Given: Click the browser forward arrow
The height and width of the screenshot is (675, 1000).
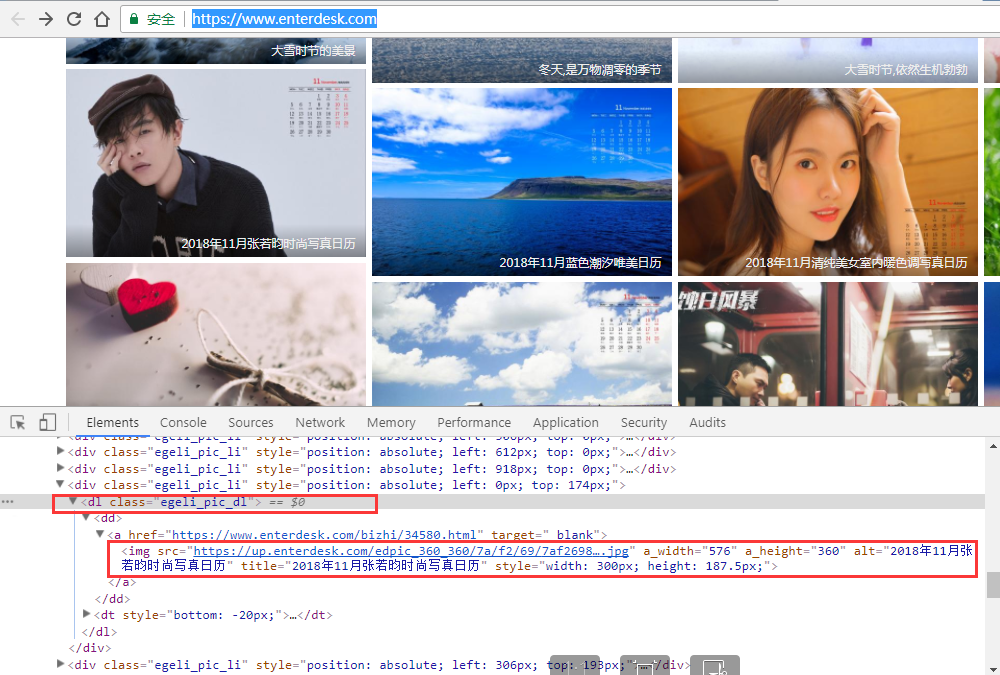Looking at the screenshot, I should pos(46,19).
